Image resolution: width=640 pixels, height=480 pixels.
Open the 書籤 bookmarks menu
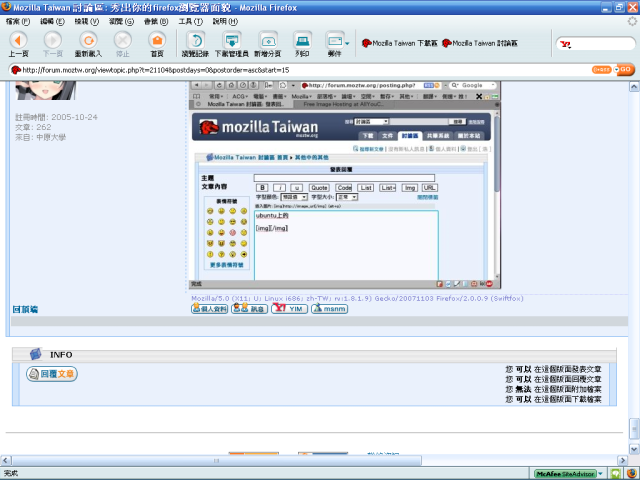152,20
